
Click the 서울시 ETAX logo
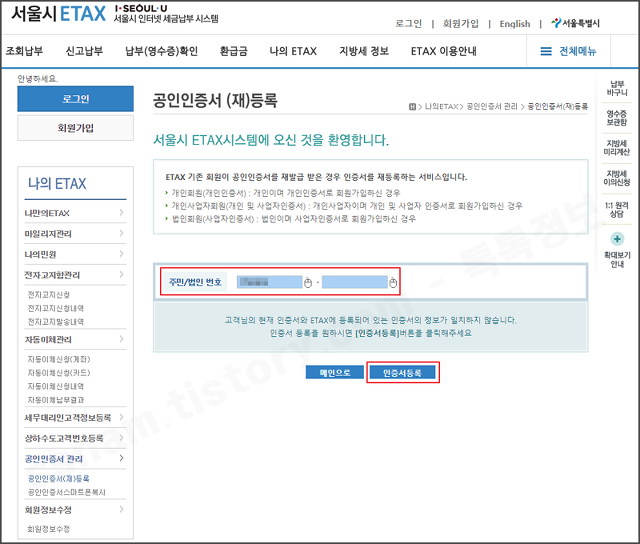58,13
